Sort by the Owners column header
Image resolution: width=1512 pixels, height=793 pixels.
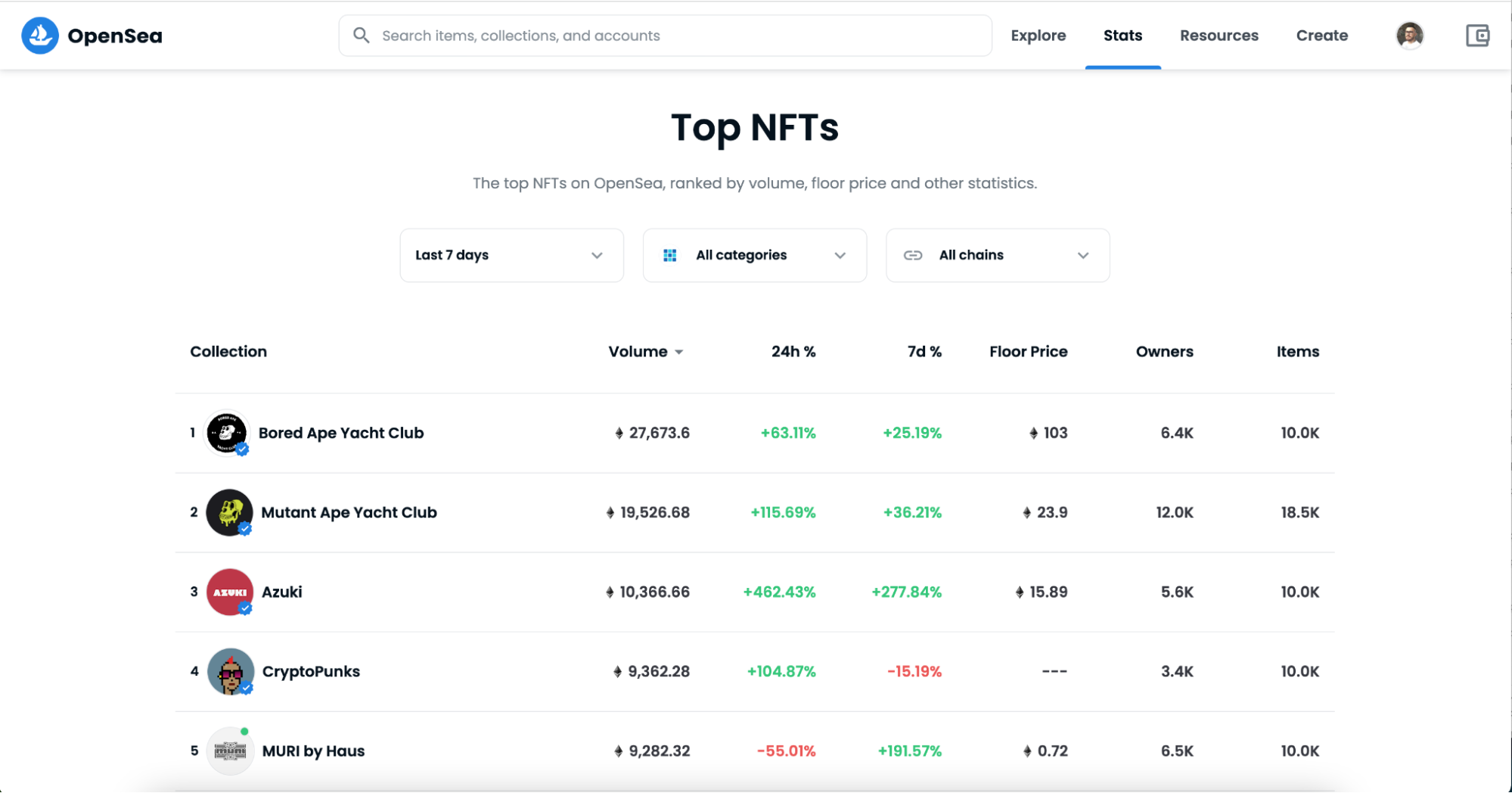(x=1165, y=352)
